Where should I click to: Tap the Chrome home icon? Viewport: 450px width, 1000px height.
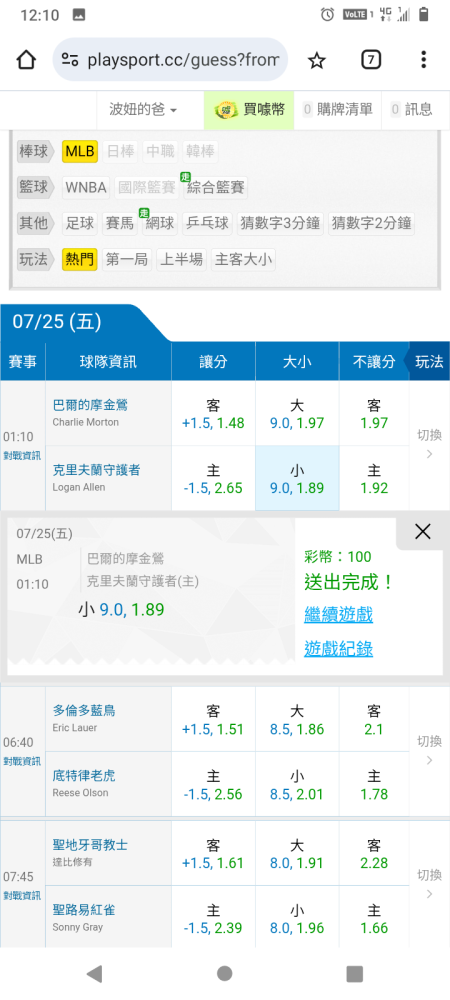click(26, 60)
